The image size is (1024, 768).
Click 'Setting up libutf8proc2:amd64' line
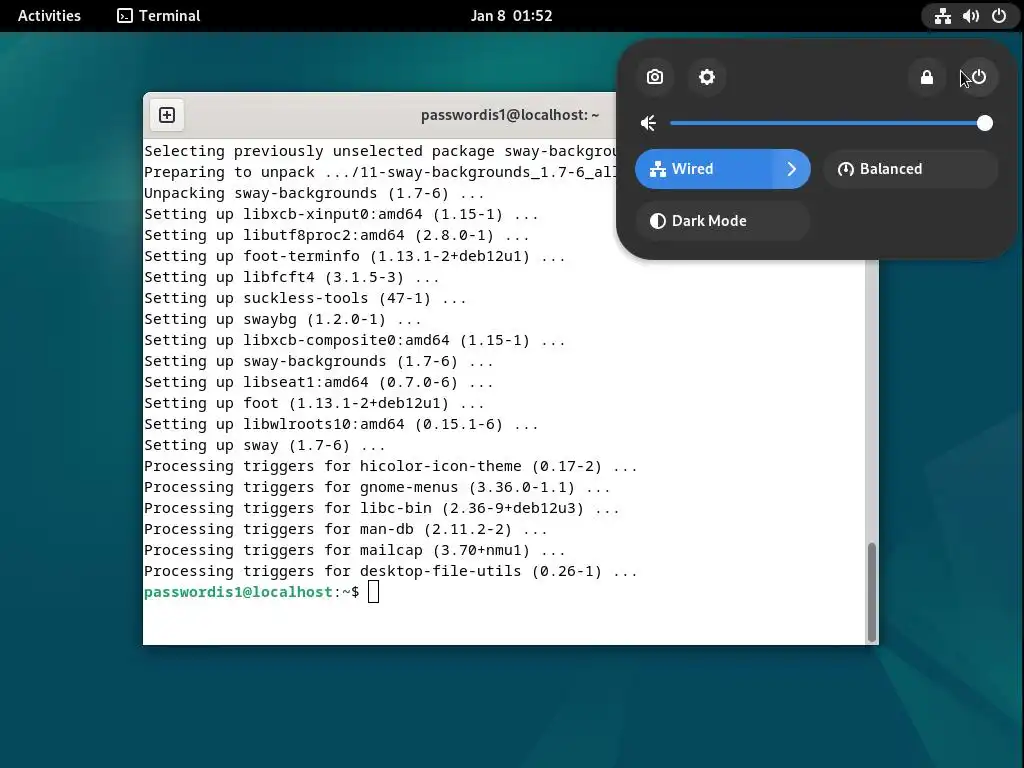tap(337, 235)
